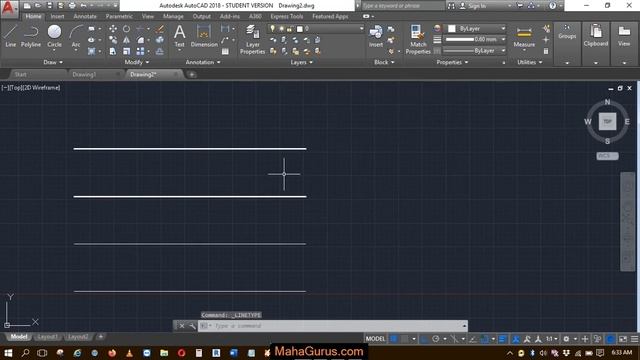
Task: Click the Mirror tool icon
Action: (x=127, y=40)
